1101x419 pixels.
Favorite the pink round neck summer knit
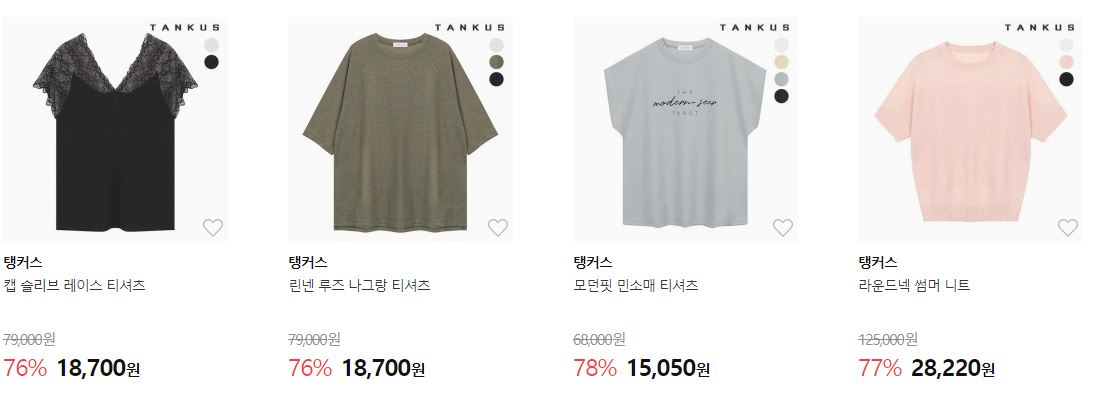coord(1068,227)
